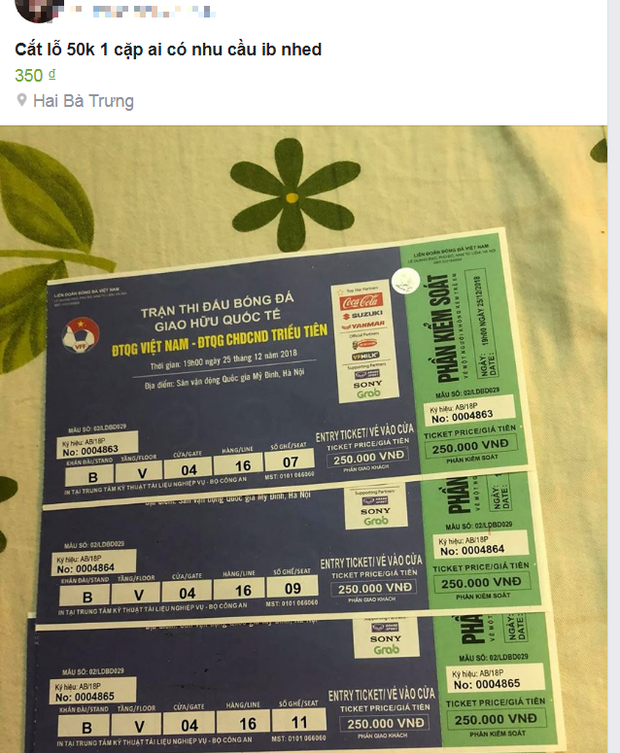Image resolution: width=620 pixels, height=753 pixels.
Task: Click the 250.000 VNĐ price on the first ticket
Action: click(x=368, y=457)
